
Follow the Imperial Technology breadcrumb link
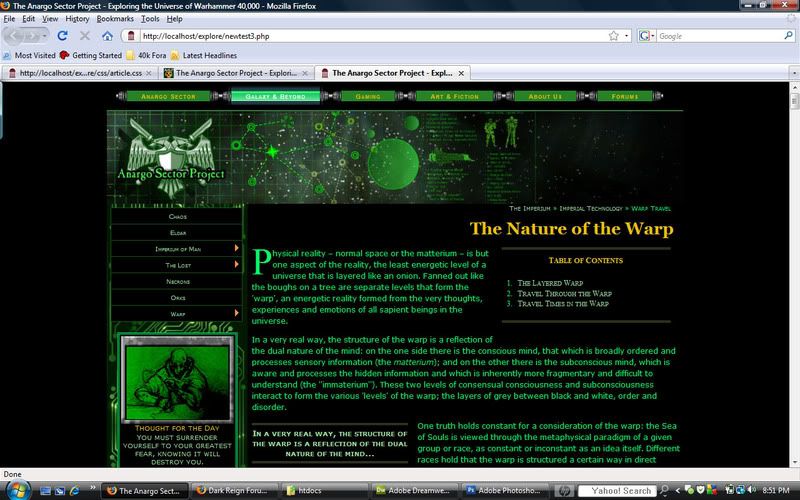click(591, 208)
